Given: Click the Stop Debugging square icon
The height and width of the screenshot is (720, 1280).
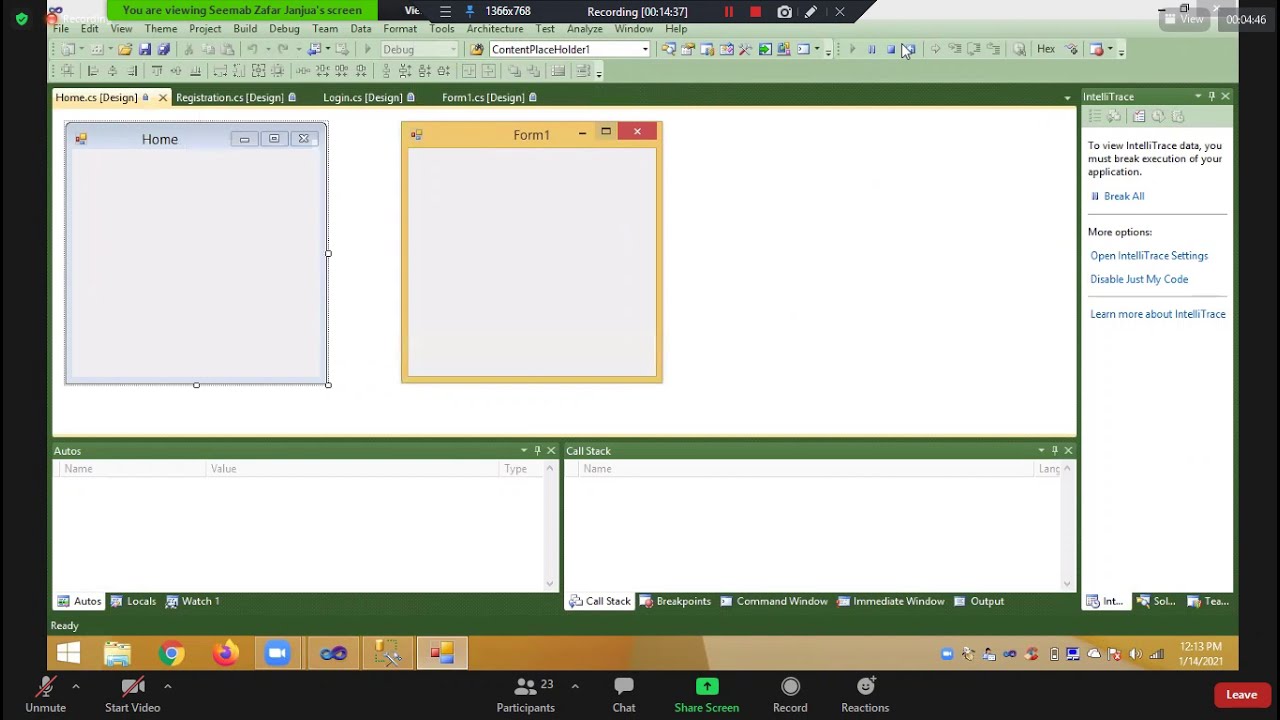Looking at the screenshot, I should (891, 49).
